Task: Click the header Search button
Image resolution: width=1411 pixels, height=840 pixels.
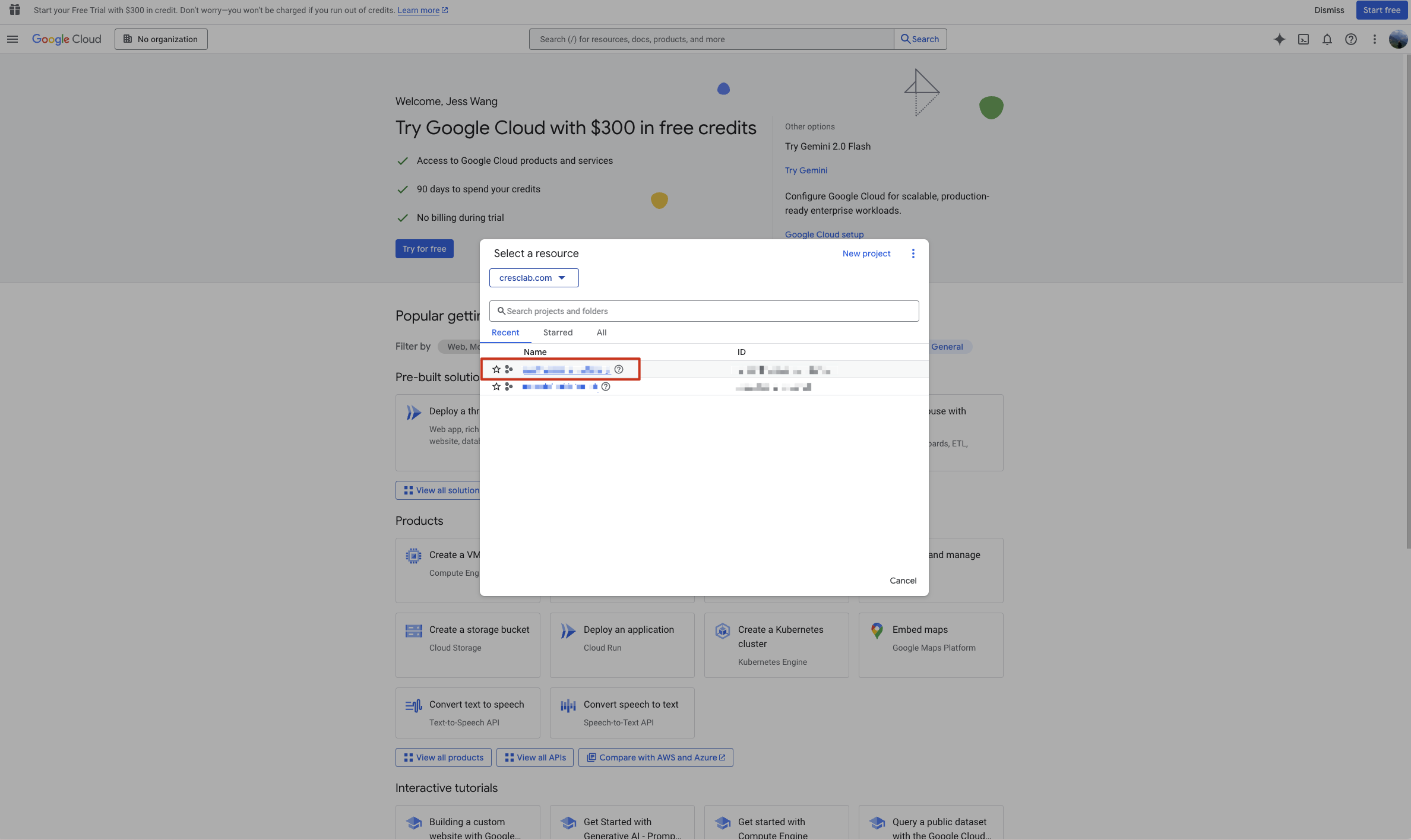Action: pyautogui.click(x=920, y=39)
